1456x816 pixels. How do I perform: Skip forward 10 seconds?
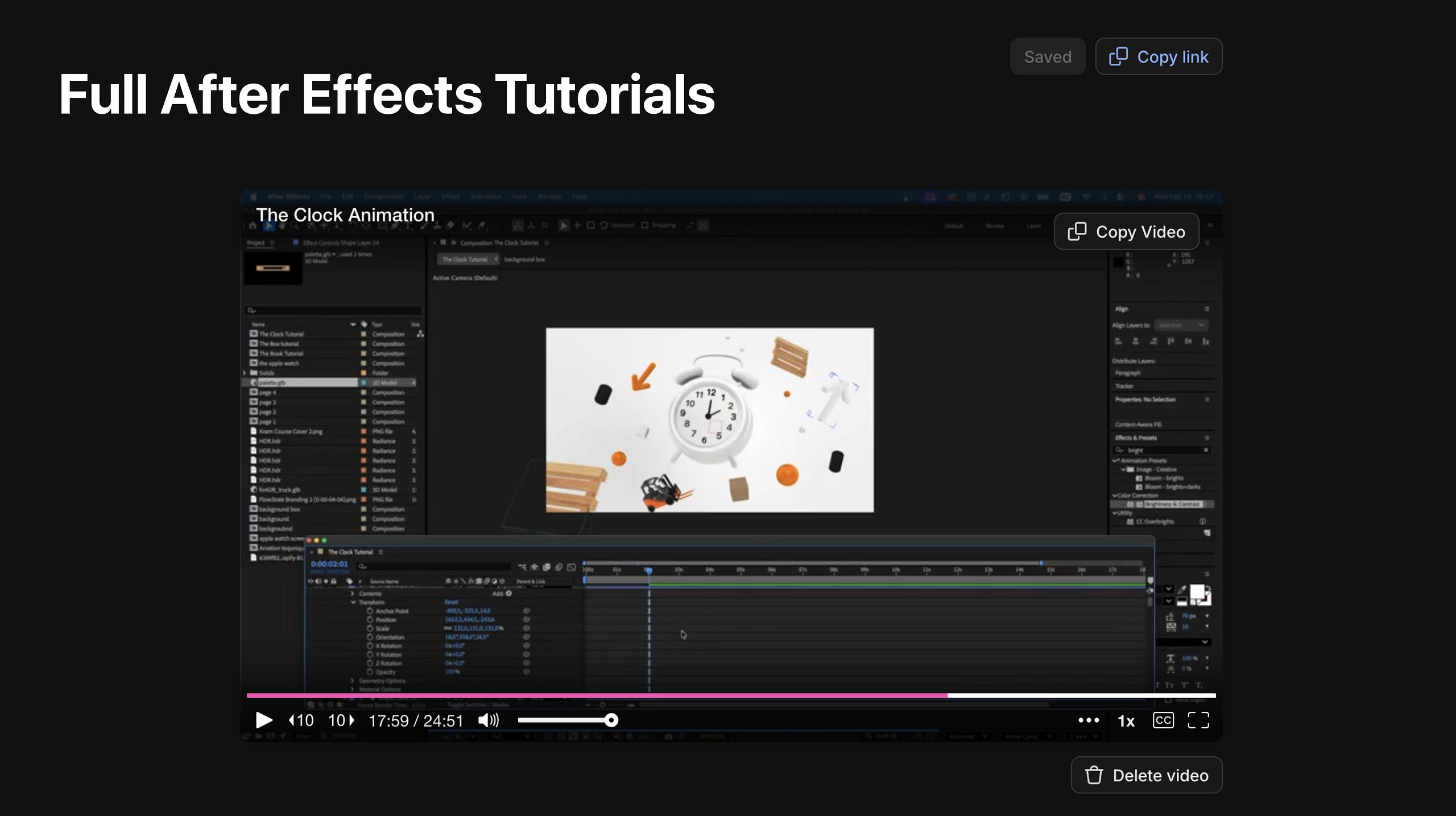341,720
